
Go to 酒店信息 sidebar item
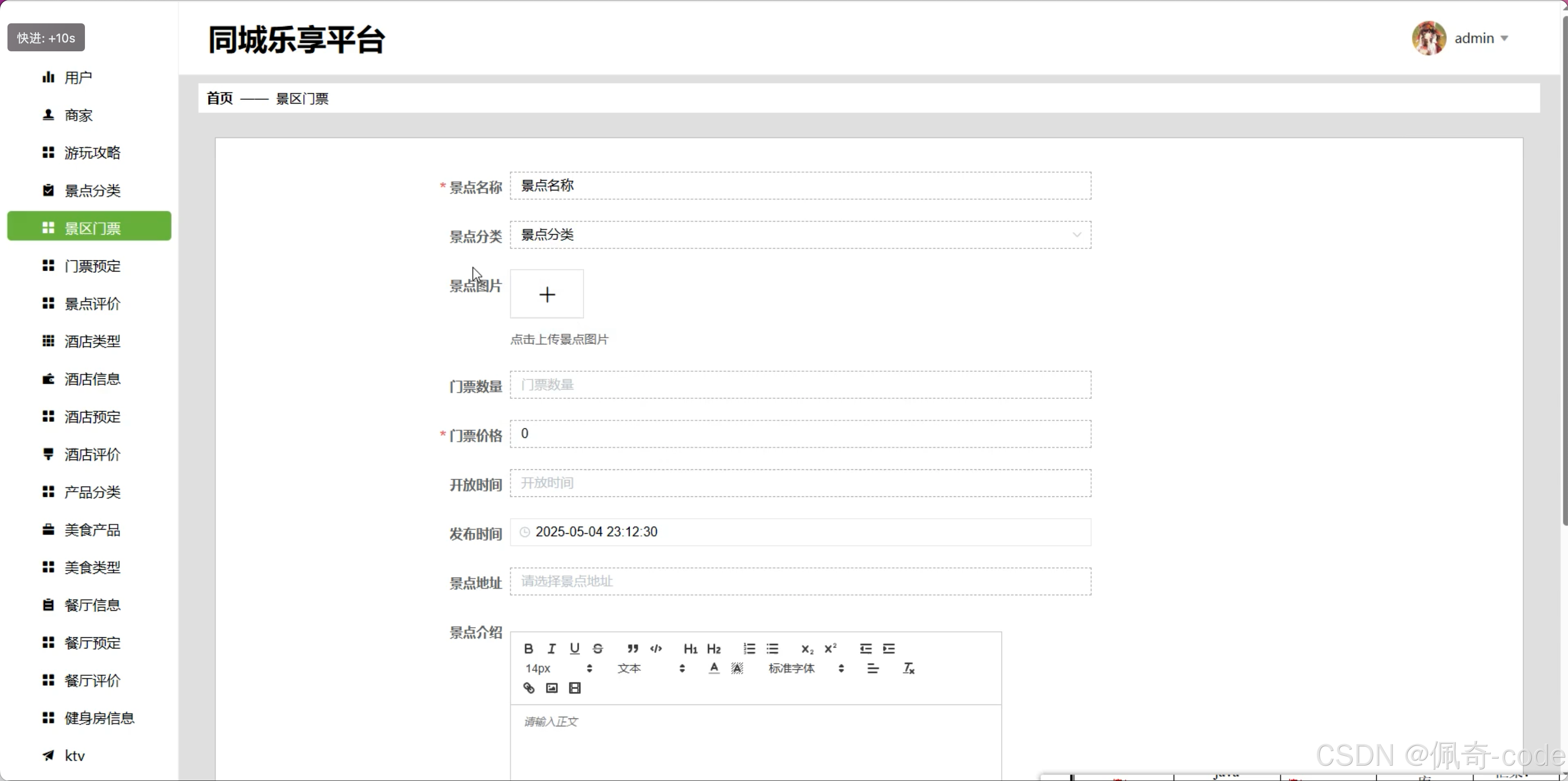pyautogui.click(x=92, y=379)
